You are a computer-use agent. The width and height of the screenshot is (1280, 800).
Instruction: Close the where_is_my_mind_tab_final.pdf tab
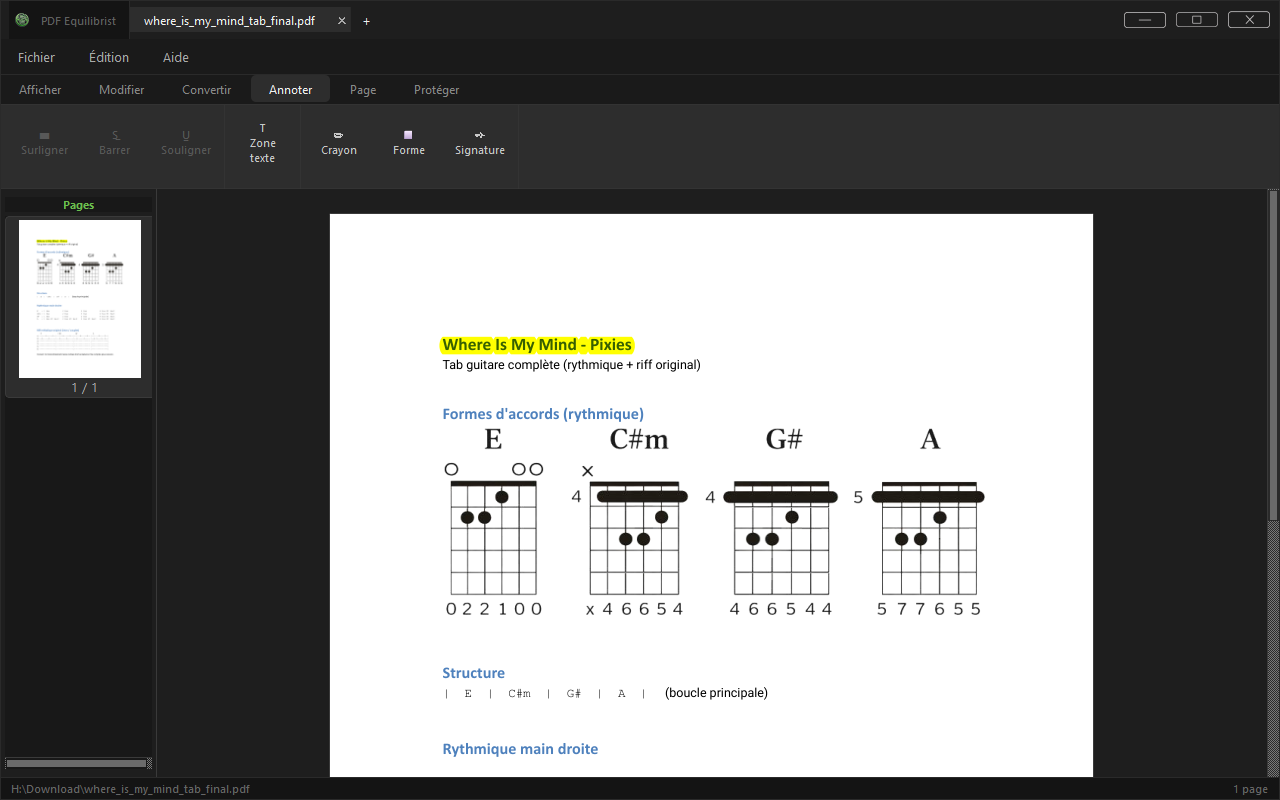(x=342, y=21)
